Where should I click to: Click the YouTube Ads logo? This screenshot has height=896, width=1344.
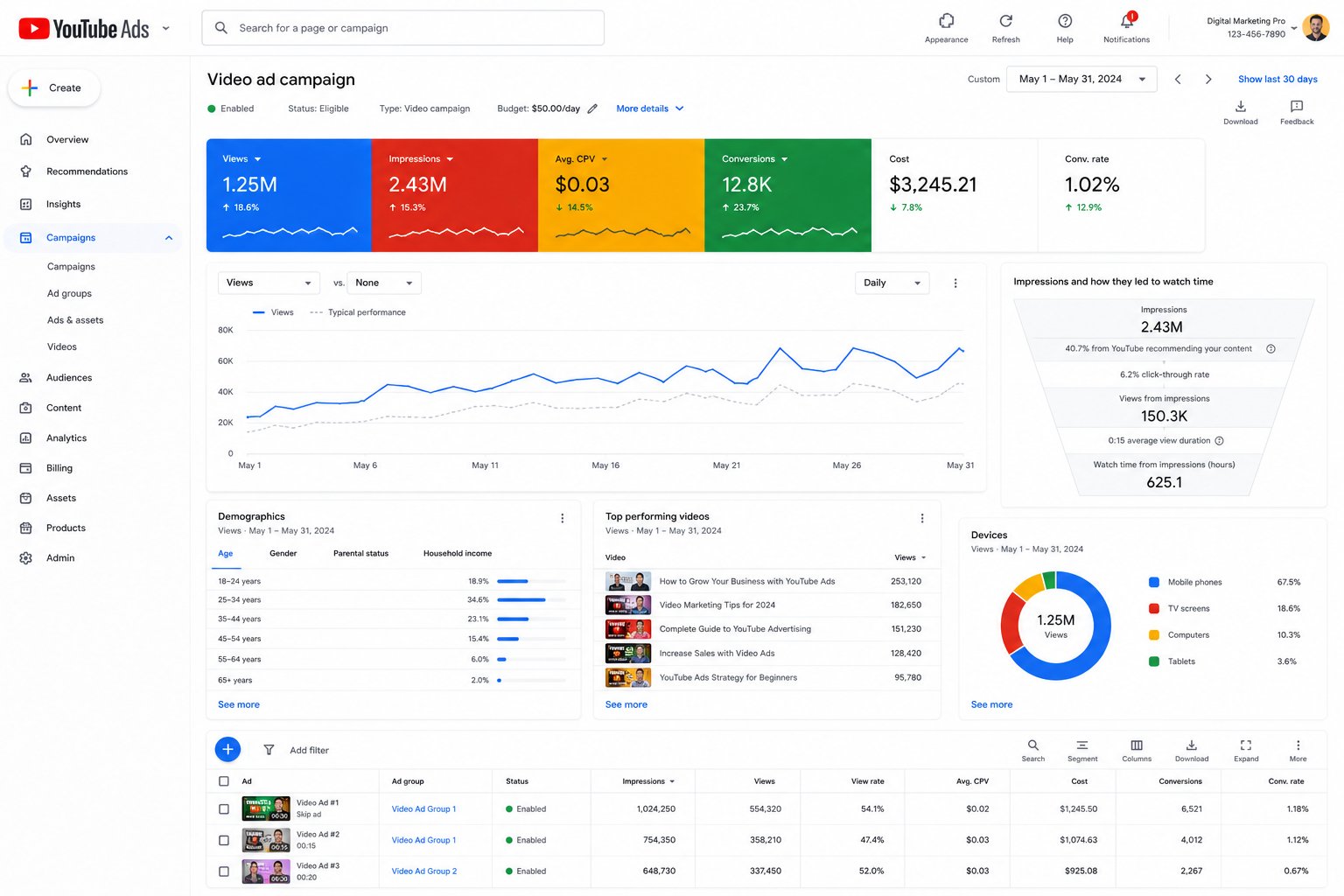click(x=84, y=29)
